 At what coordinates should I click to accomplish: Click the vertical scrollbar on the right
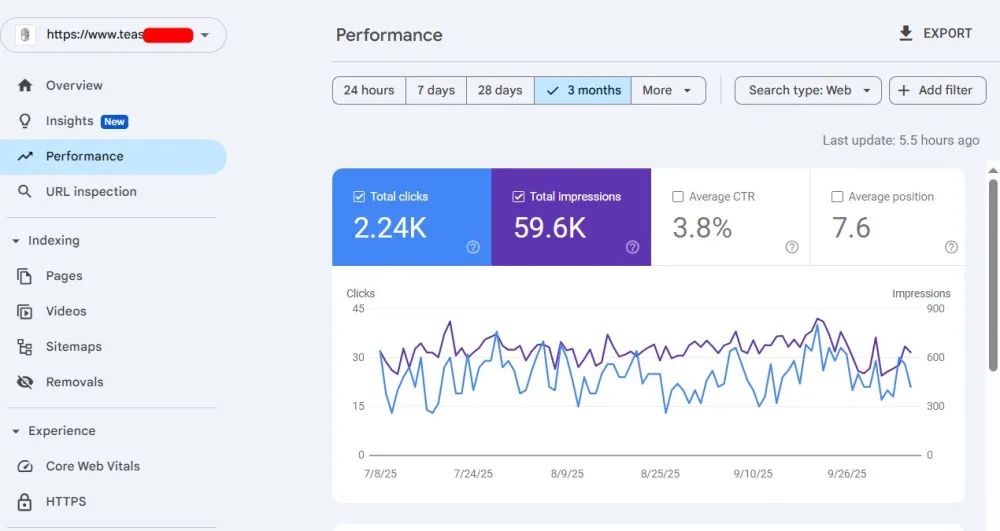tap(993, 300)
